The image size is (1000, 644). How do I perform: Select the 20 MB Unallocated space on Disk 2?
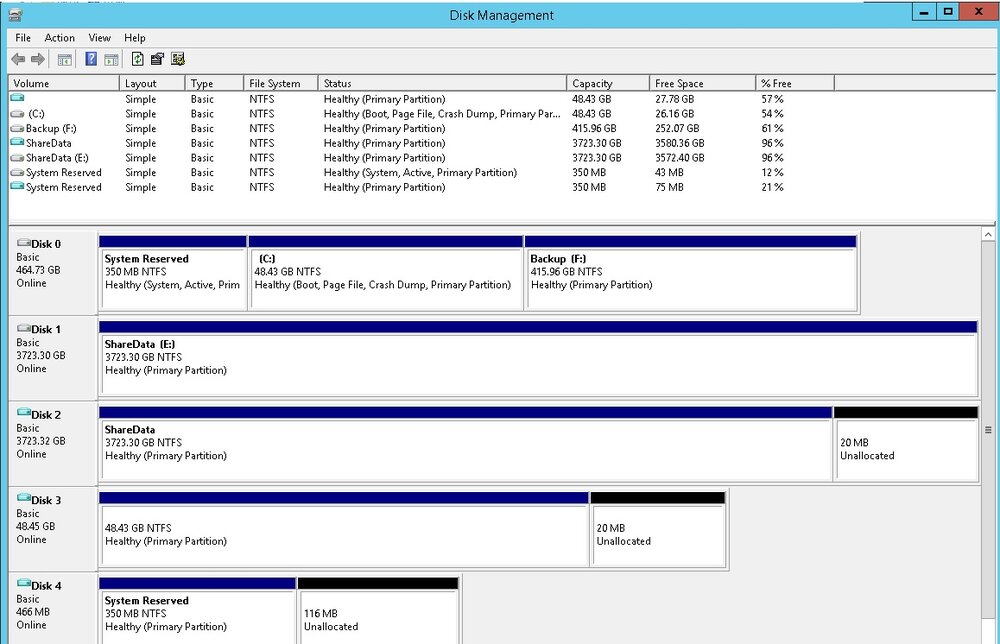pyautogui.click(x=906, y=444)
